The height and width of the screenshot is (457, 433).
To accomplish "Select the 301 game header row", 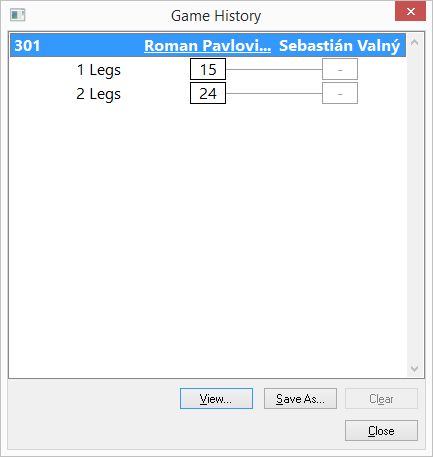I will 208,45.
